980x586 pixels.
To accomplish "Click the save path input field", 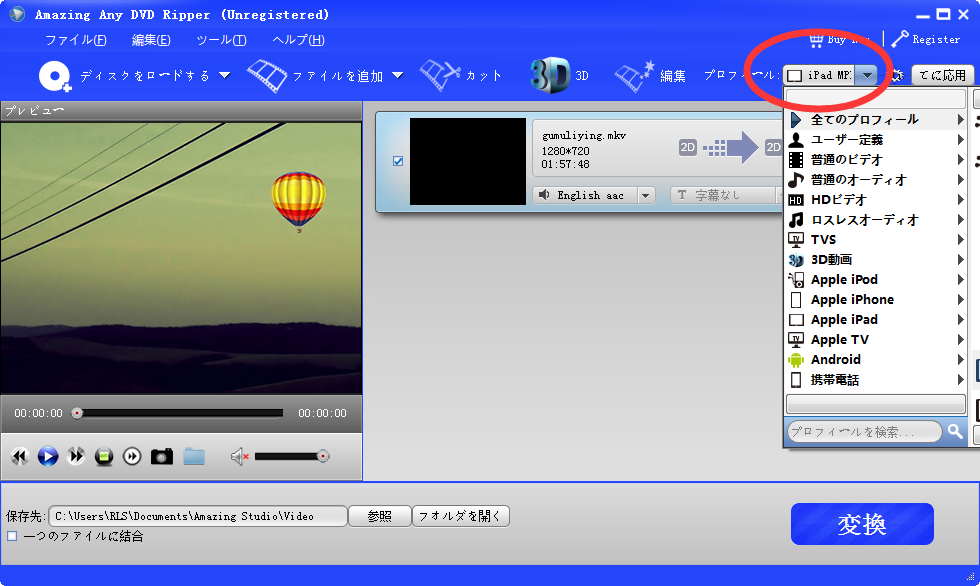I will [198, 516].
